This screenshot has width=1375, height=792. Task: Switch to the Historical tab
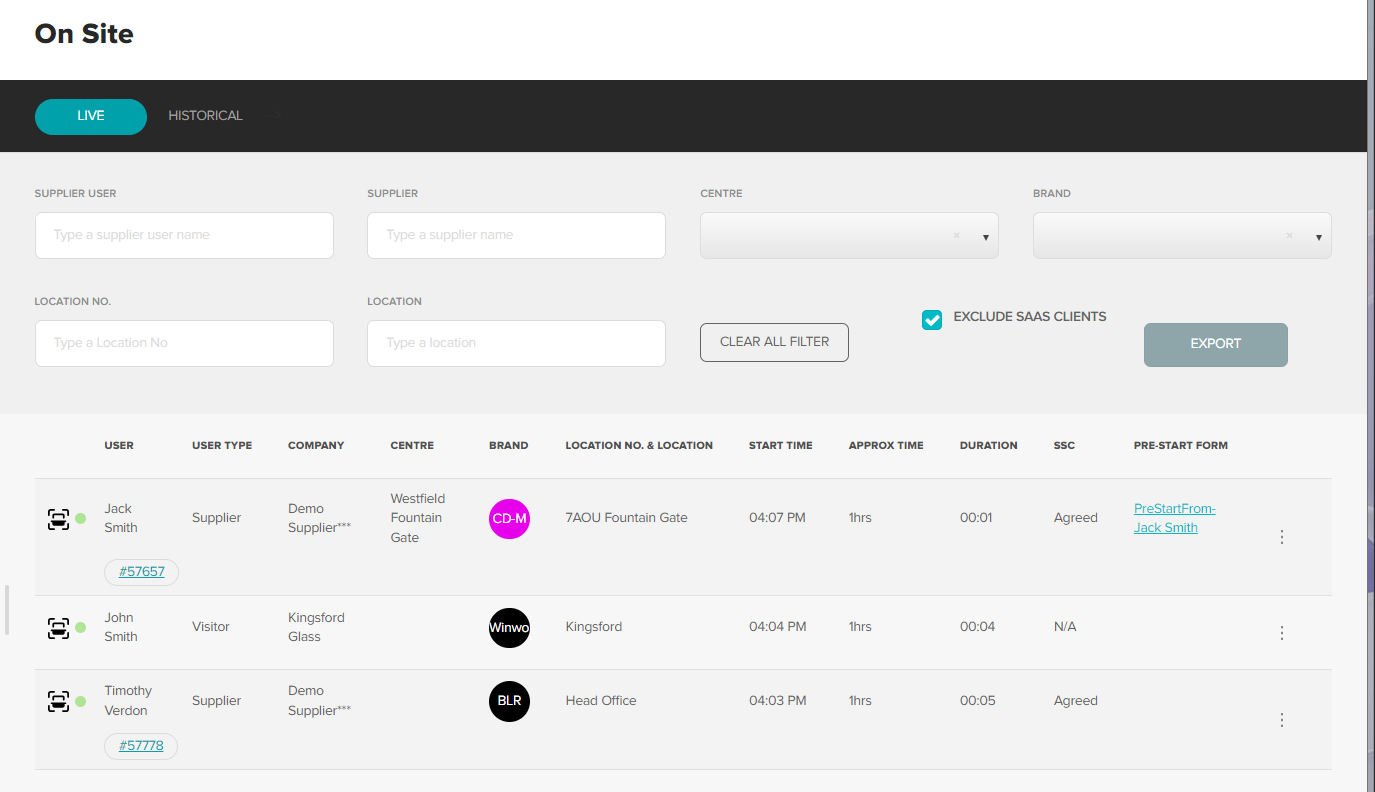(205, 116)
